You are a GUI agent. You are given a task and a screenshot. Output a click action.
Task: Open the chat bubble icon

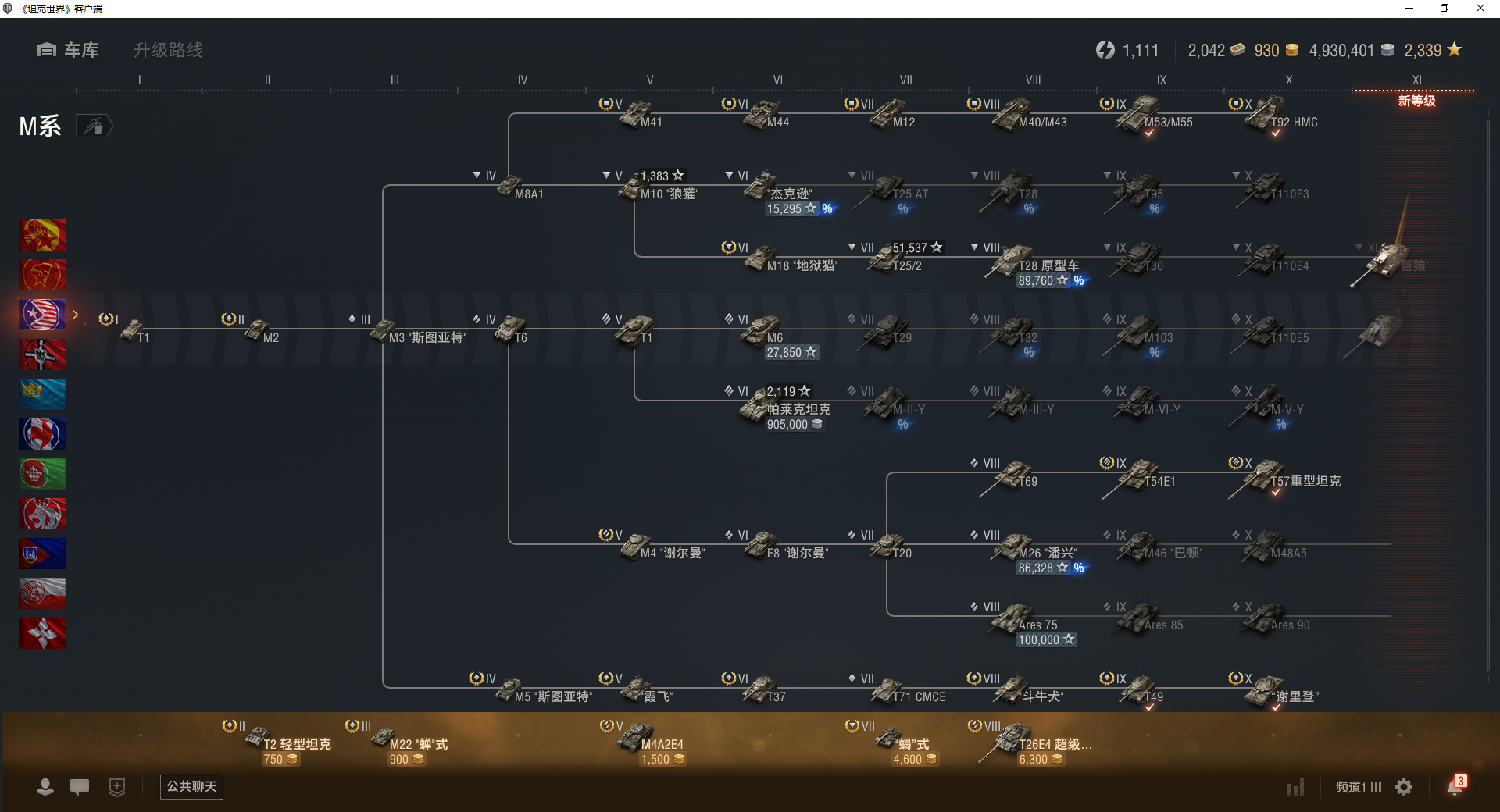tap(80, 787)
